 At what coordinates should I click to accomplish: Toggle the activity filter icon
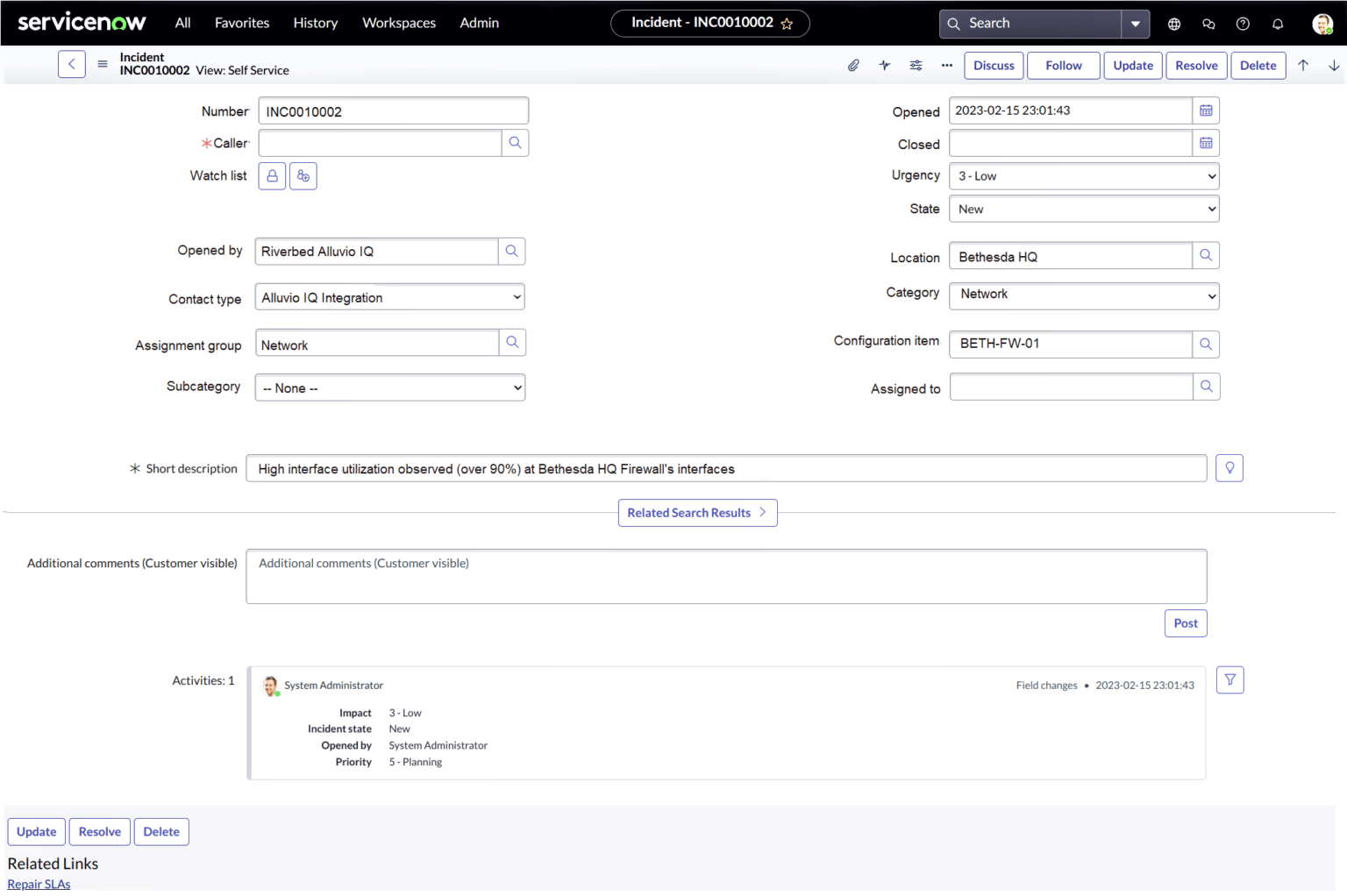point(1229,679)
